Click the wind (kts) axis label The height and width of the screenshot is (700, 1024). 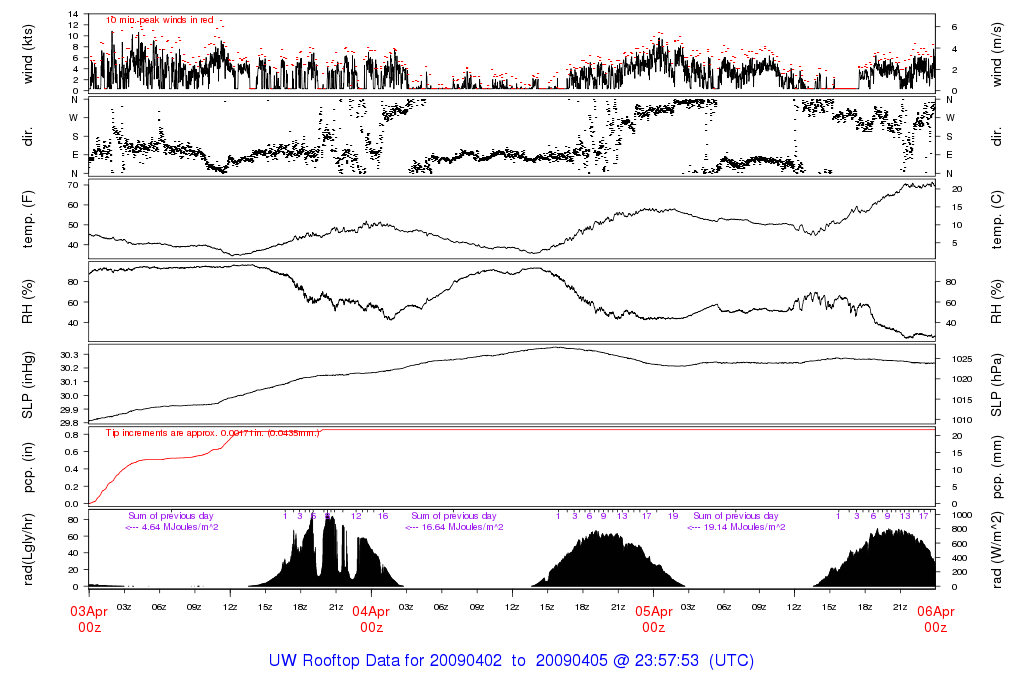point(27,54)
